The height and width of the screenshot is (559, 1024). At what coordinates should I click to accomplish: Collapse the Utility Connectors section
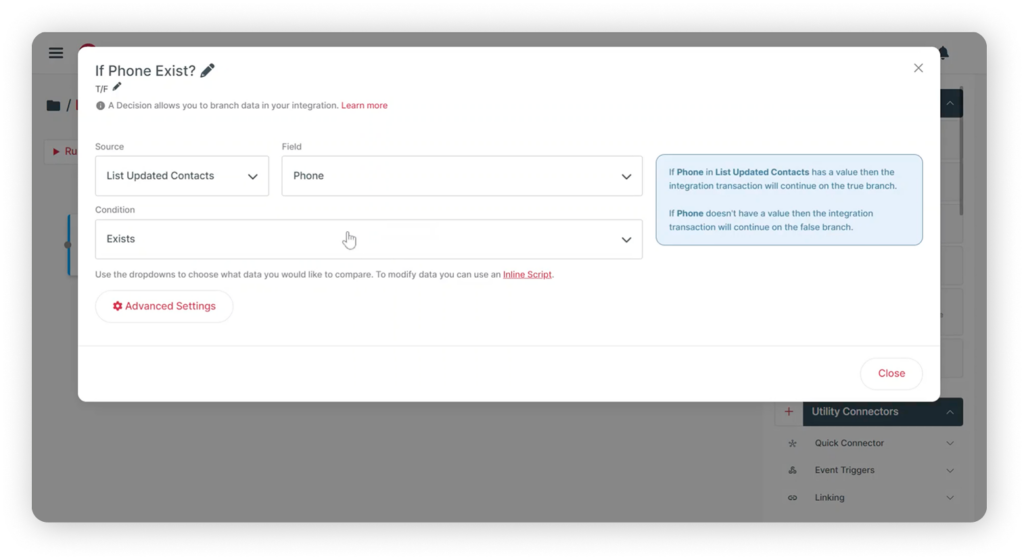950,412
